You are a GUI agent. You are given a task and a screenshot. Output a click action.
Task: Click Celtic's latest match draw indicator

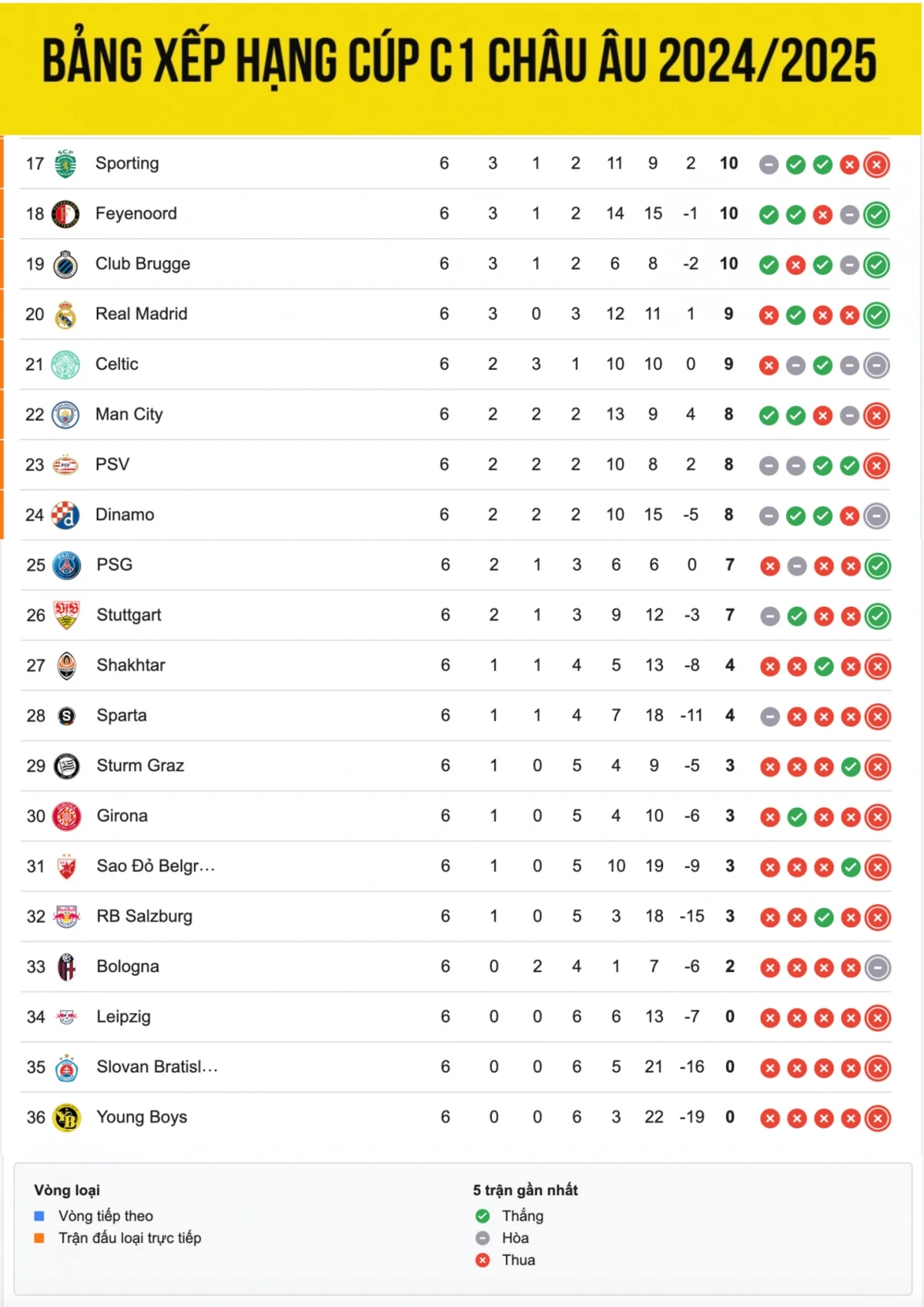876,365
